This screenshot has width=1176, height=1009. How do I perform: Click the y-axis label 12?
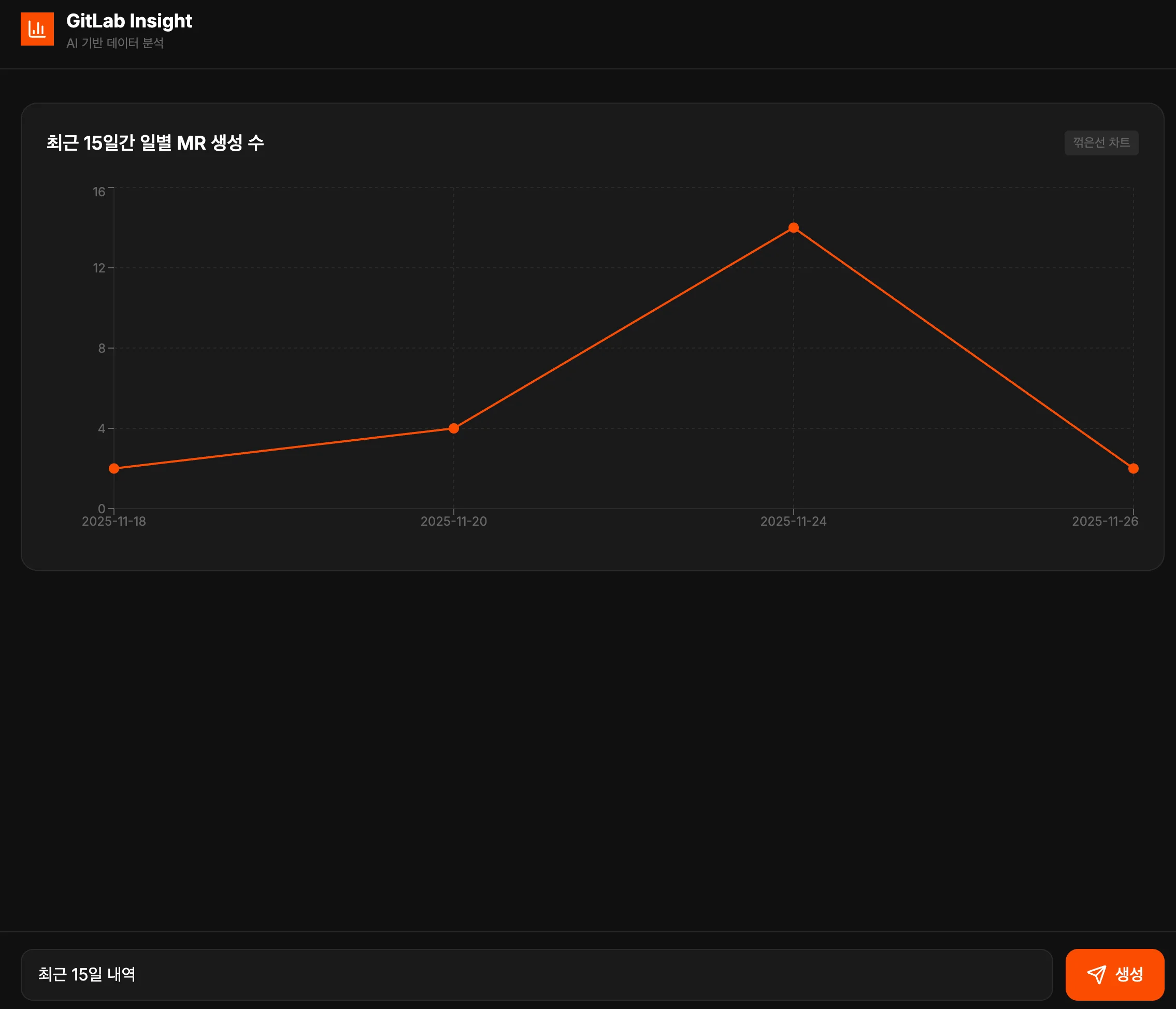click(x=99, y=268)
